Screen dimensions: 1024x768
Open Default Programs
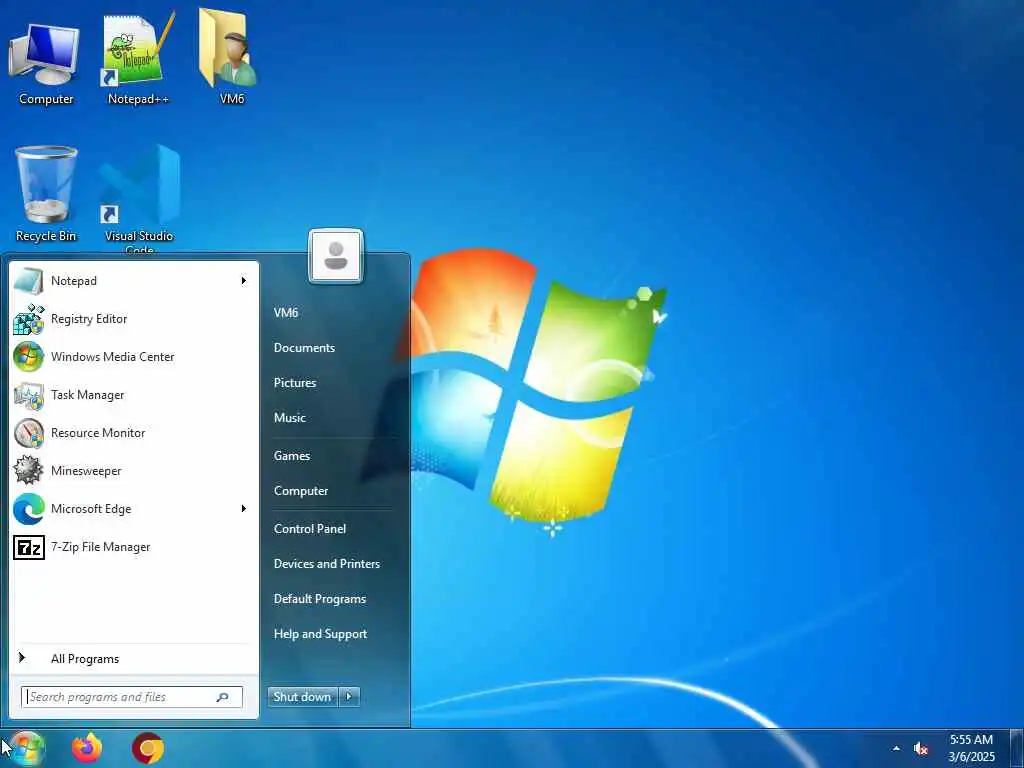(320, 600)
